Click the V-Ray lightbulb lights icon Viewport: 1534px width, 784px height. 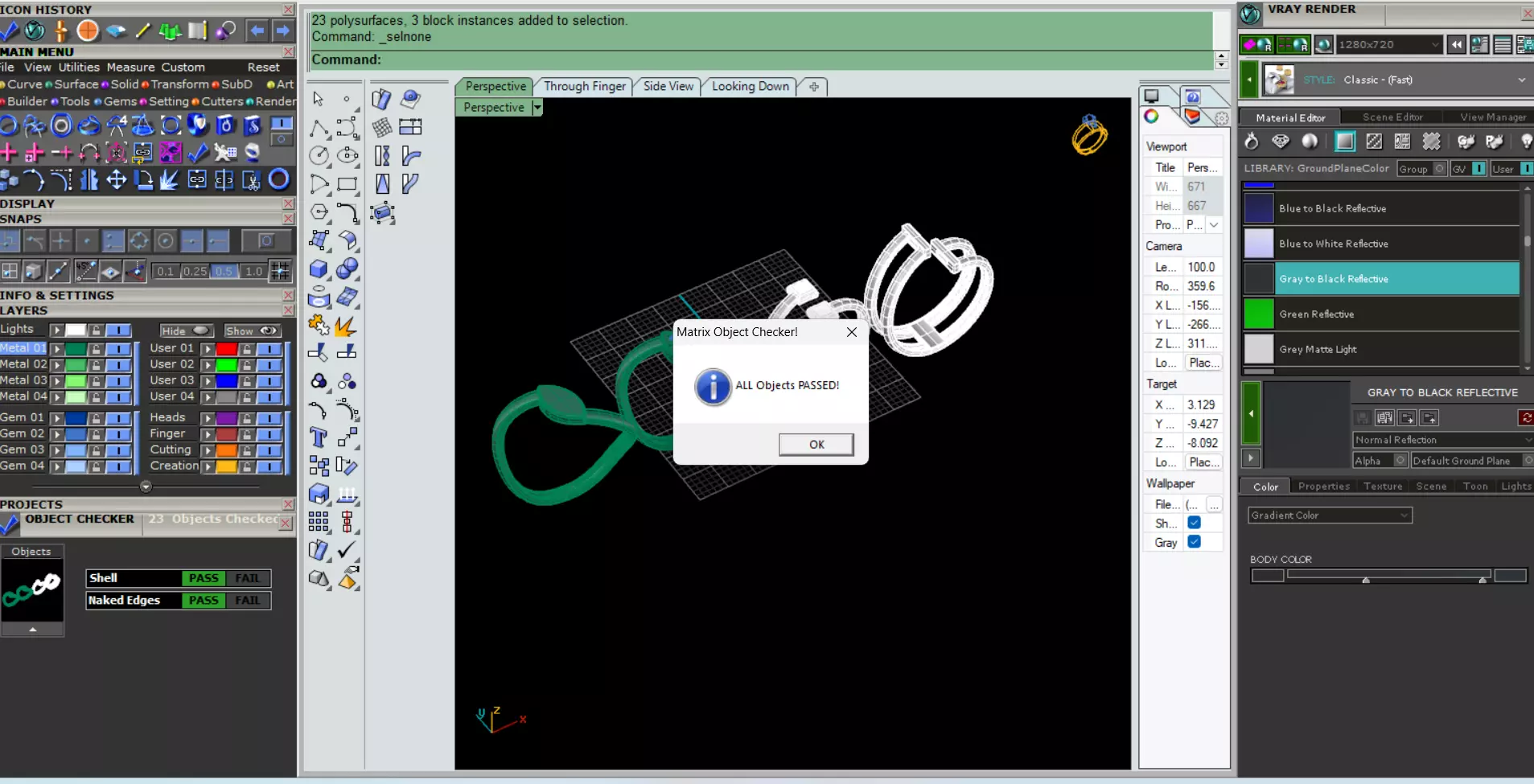point(1525,142)
